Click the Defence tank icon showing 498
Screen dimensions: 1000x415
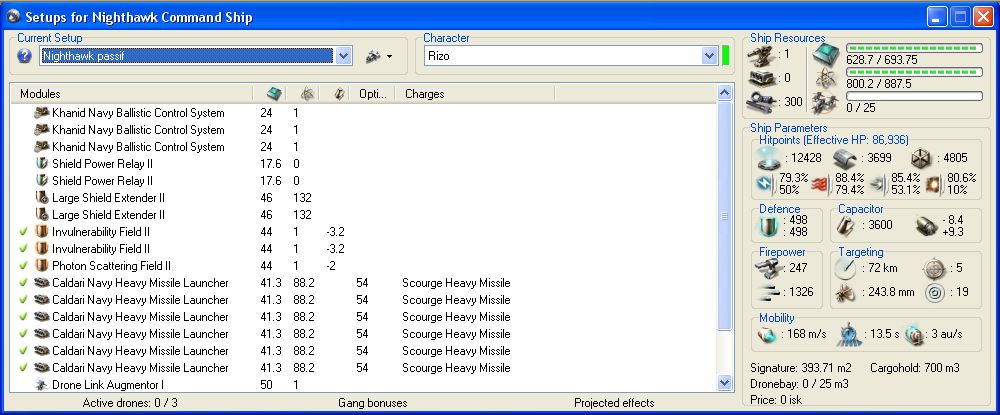pos(768,226)
